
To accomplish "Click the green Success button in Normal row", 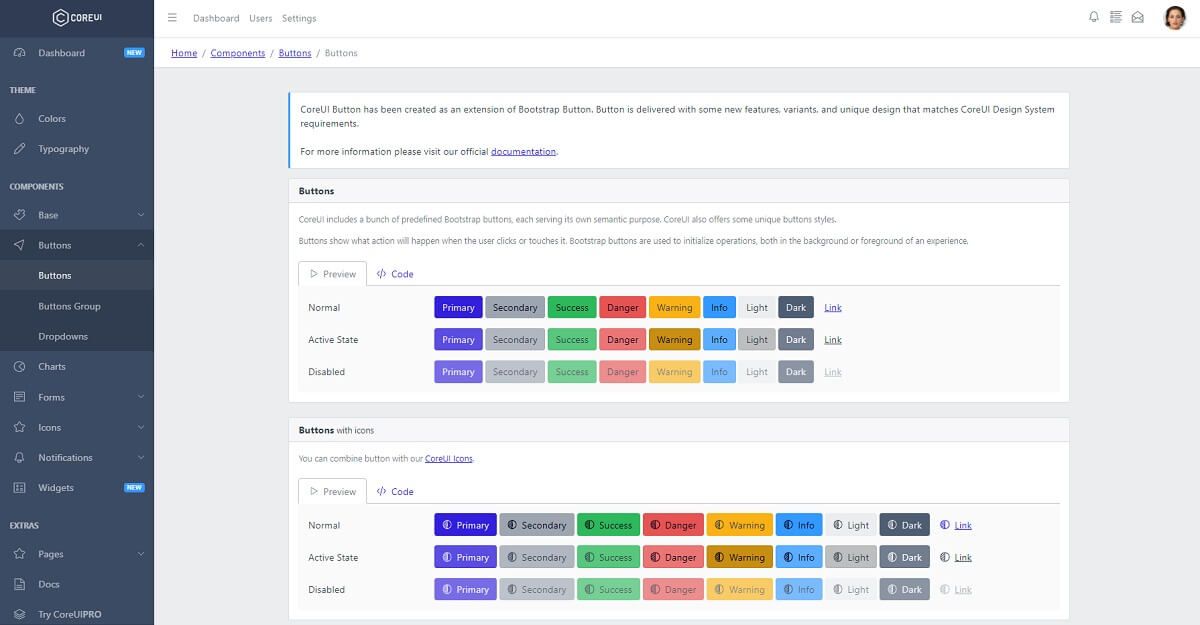I will tap(571, 307).
